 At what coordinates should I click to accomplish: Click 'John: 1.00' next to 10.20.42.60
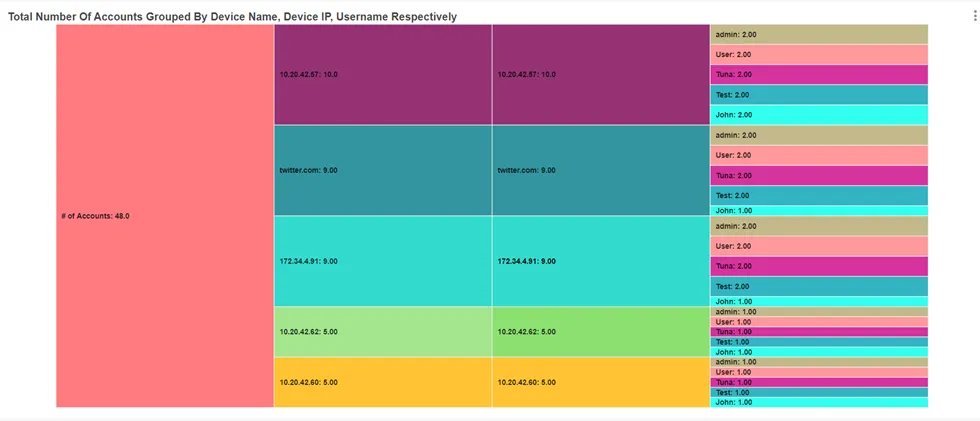point(819,402)
